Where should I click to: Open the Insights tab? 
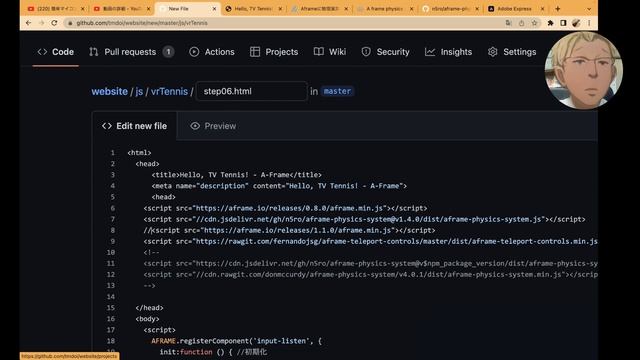449,52
